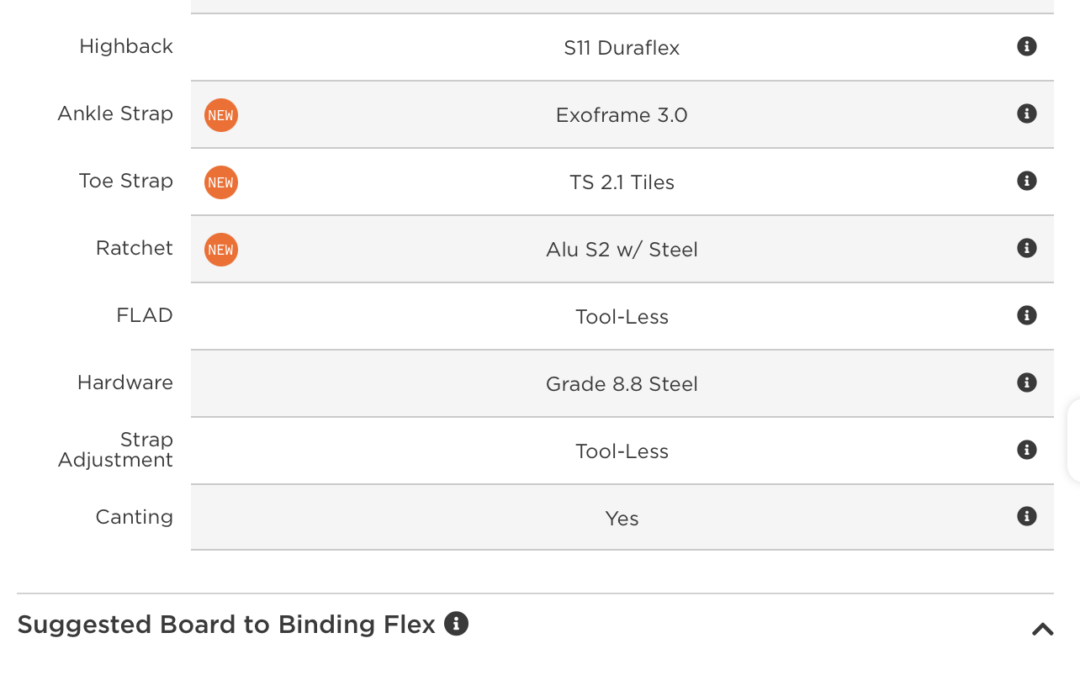Click info icon beside Suggested Board to Binding Flex
Image resolution: width=1080 pixels, height=675 pixels.
point(456,623)
